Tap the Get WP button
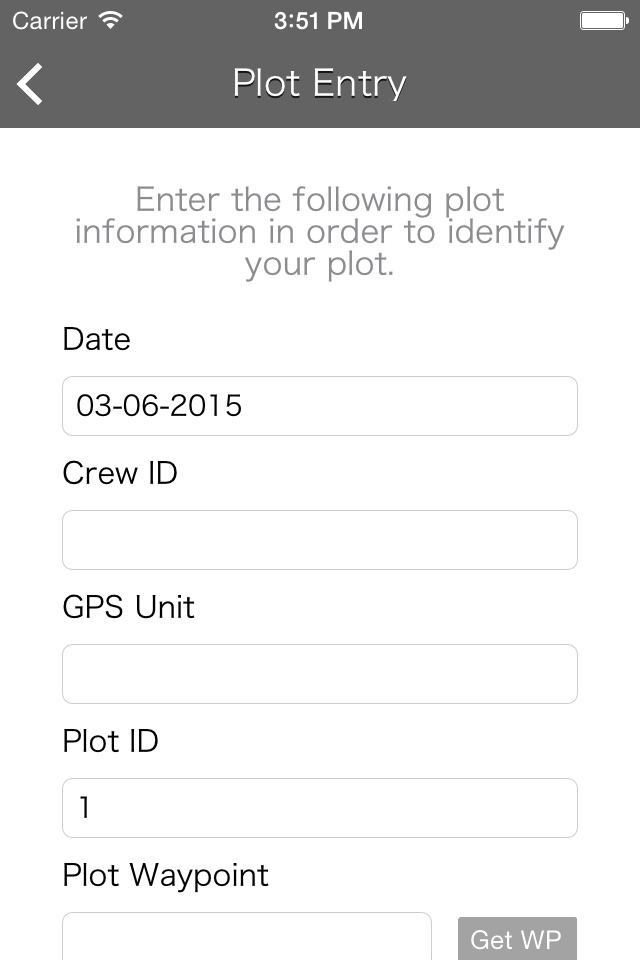640x960 pixels. (518, 939)
